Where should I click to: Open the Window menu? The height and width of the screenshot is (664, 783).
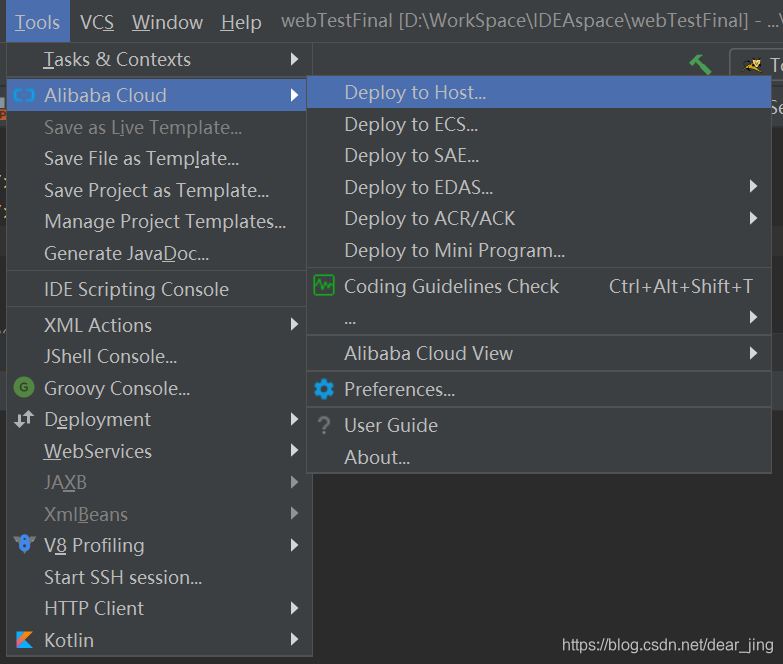coord(167,22)
